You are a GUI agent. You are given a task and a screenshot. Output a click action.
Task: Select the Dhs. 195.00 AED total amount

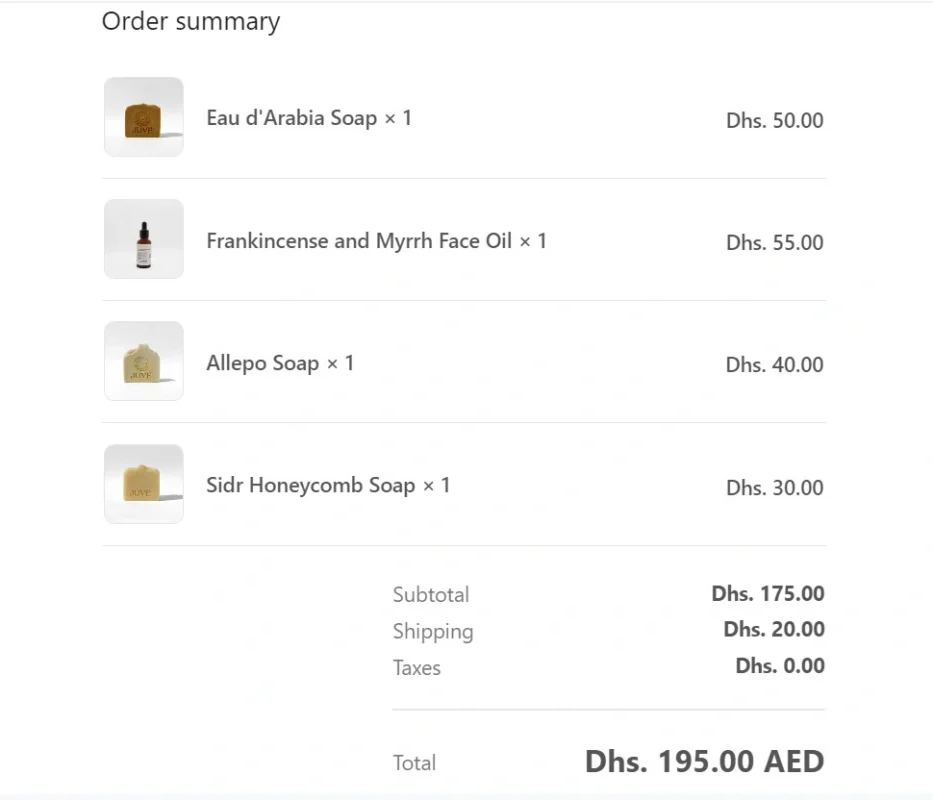coord(704,761)
